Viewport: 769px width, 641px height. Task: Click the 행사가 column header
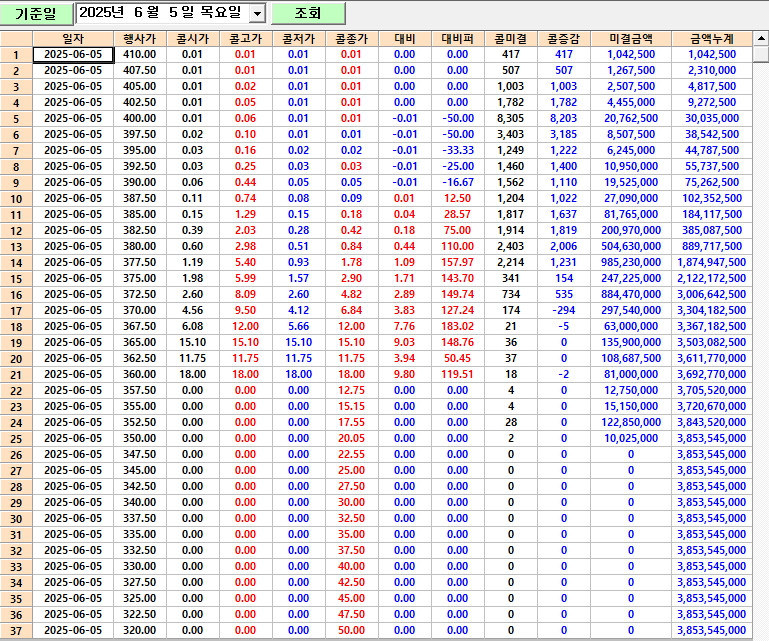coord(139,38)
